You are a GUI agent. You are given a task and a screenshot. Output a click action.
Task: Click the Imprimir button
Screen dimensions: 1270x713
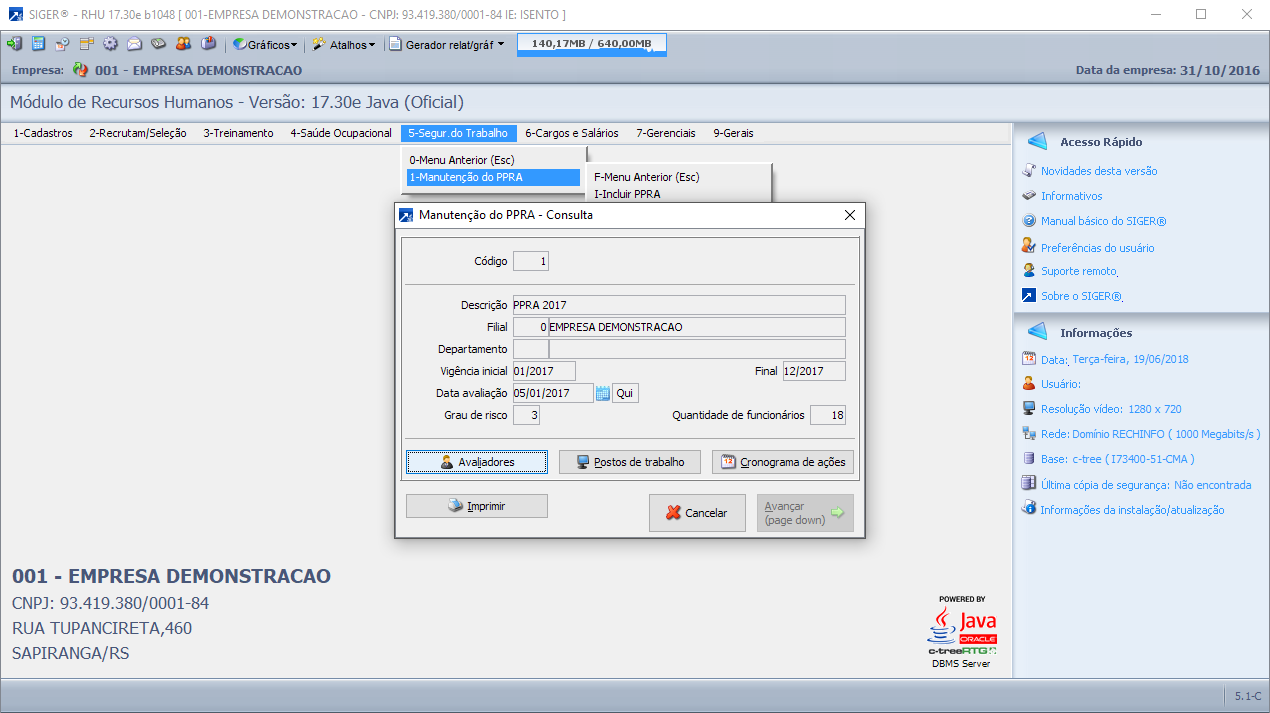[477, 506]
